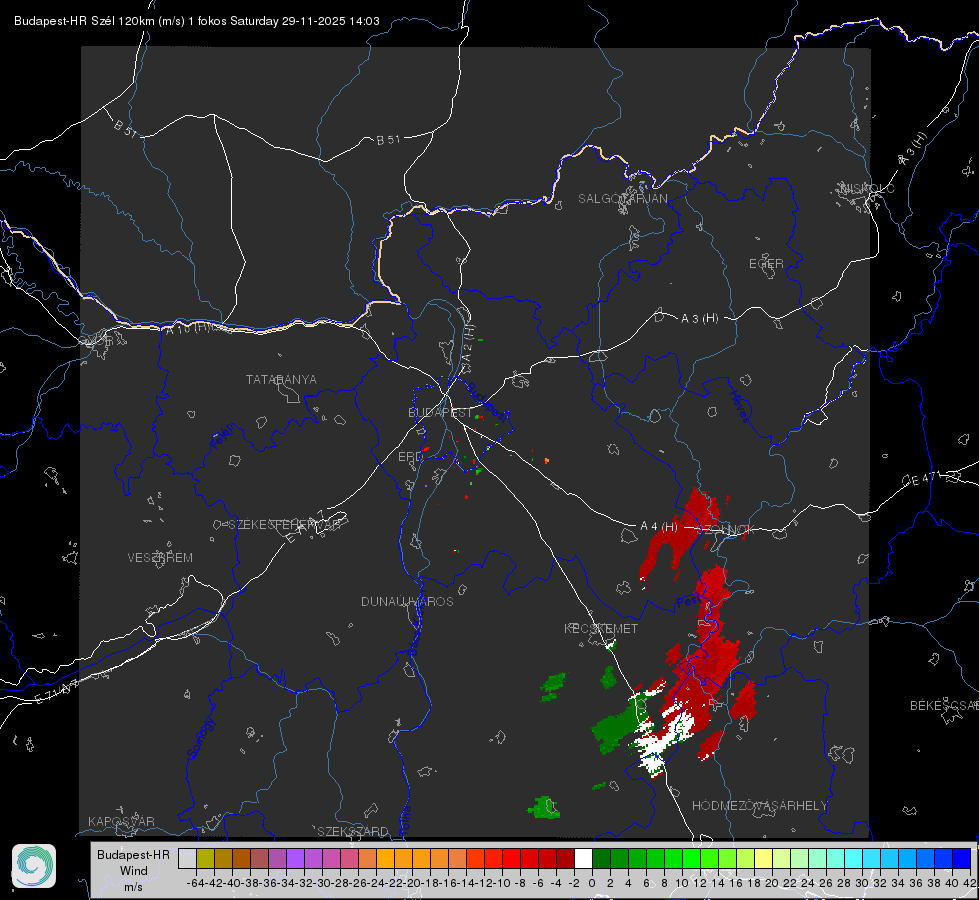Select the yellow swatch between 18 and 20
The height and width of the screenshot is (900, 979).
point(764,858)
